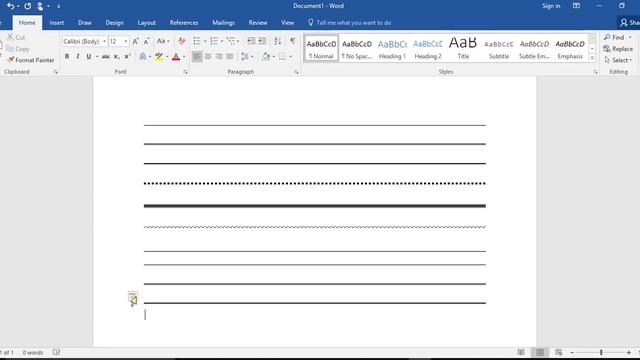Viewport: 640px width, 360px height.
Task: Toggle Bold formatting
Action: pos(67,56)
